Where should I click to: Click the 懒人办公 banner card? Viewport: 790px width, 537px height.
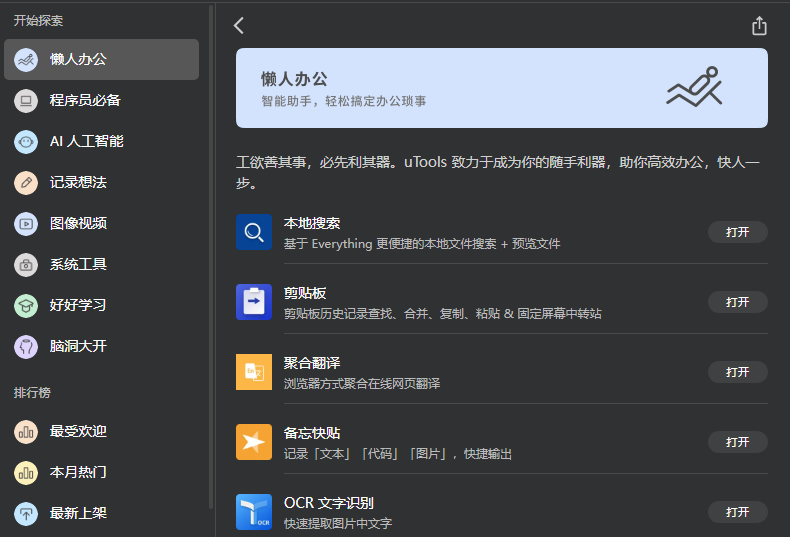(502, 88)
